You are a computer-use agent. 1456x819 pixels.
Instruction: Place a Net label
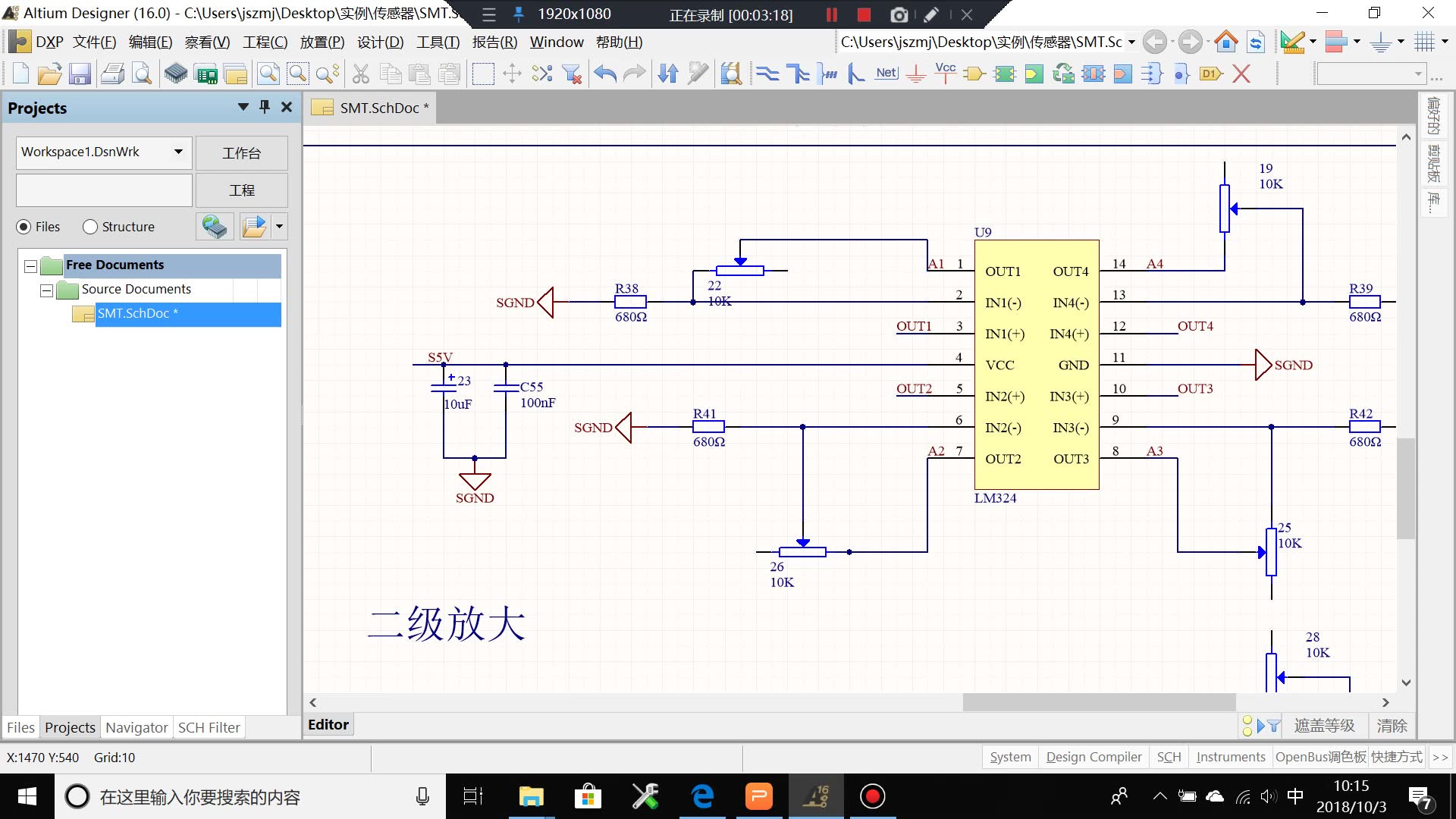coord(886,74)
